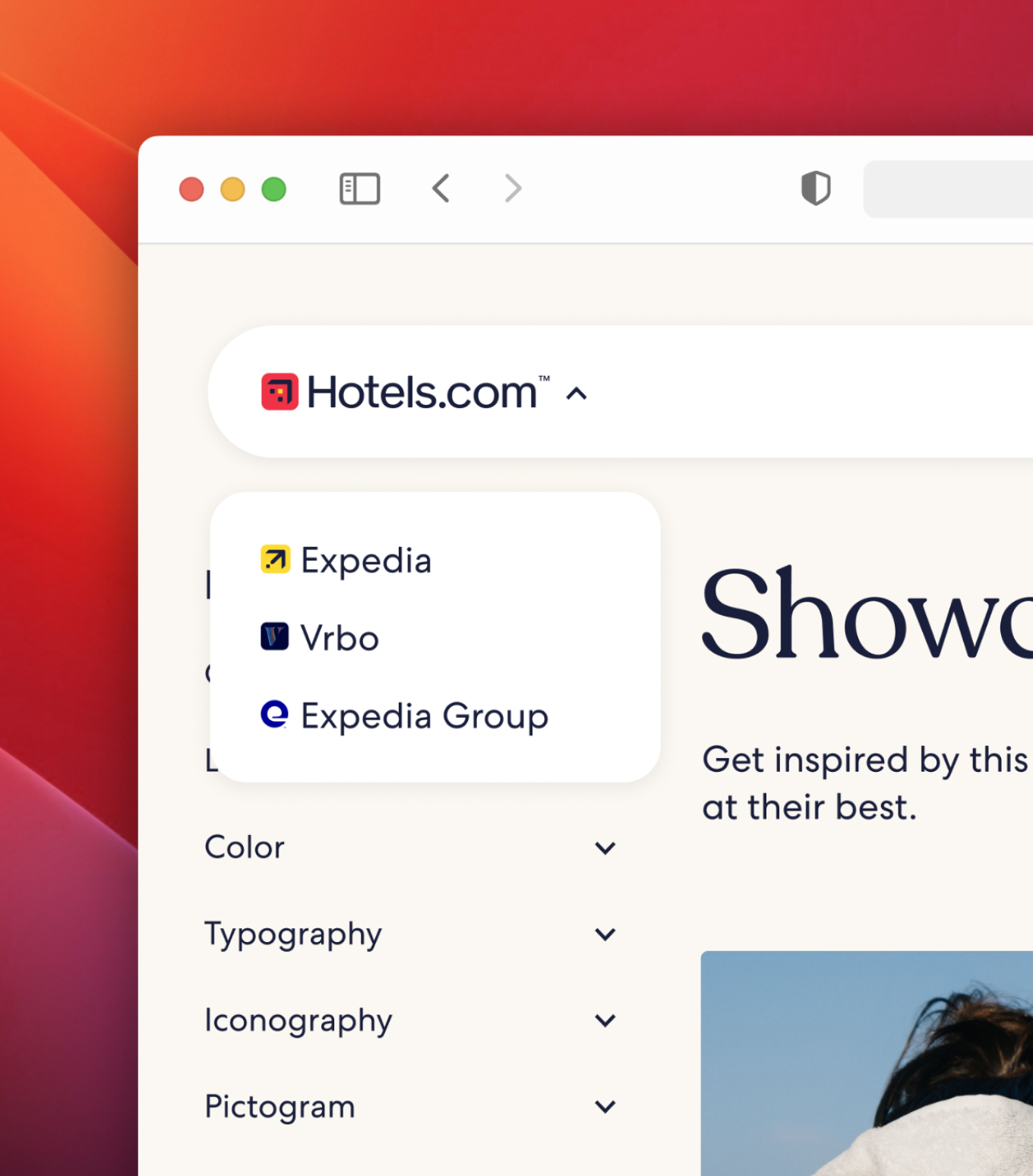Maximize window with the green button
Viewport: 1033px width, 1176px height.
coord(273,189)
